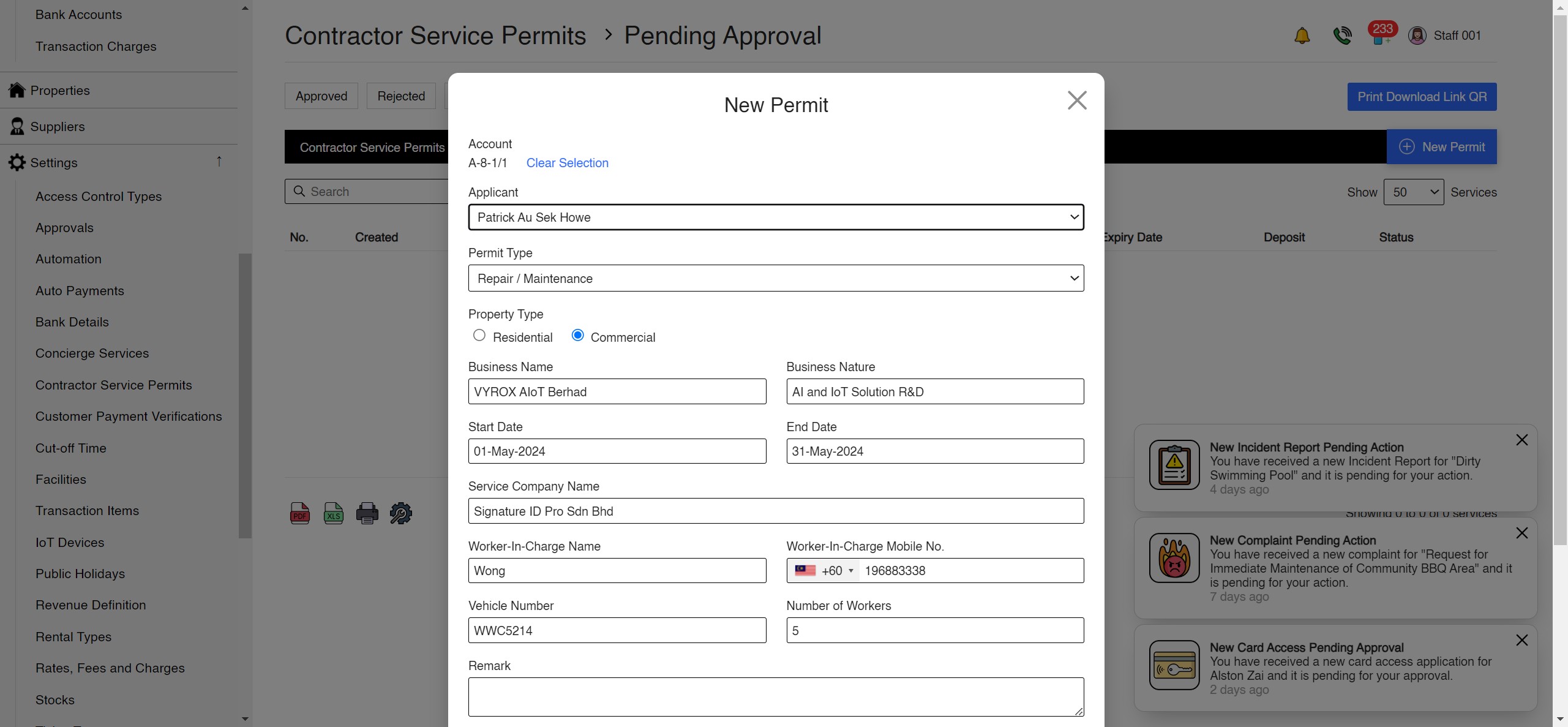Select the Commercial property type

click(576, 335)
